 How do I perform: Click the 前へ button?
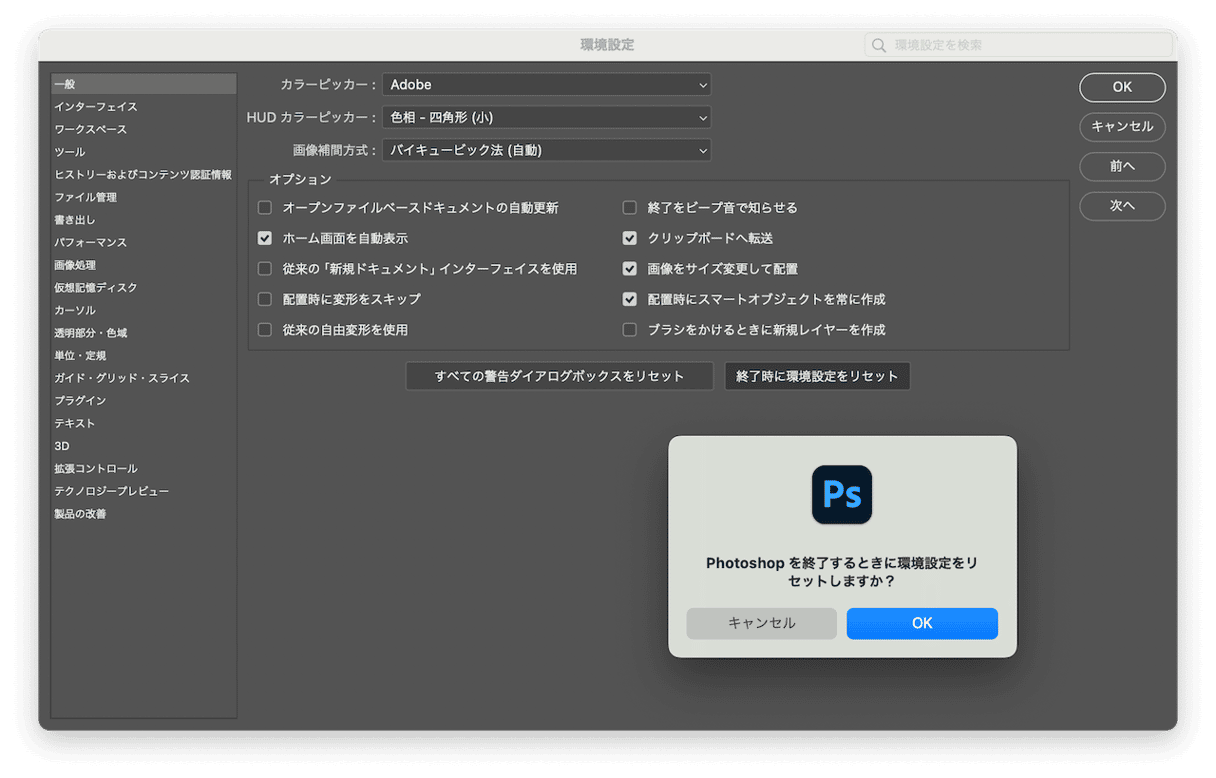click(1122, 166)
